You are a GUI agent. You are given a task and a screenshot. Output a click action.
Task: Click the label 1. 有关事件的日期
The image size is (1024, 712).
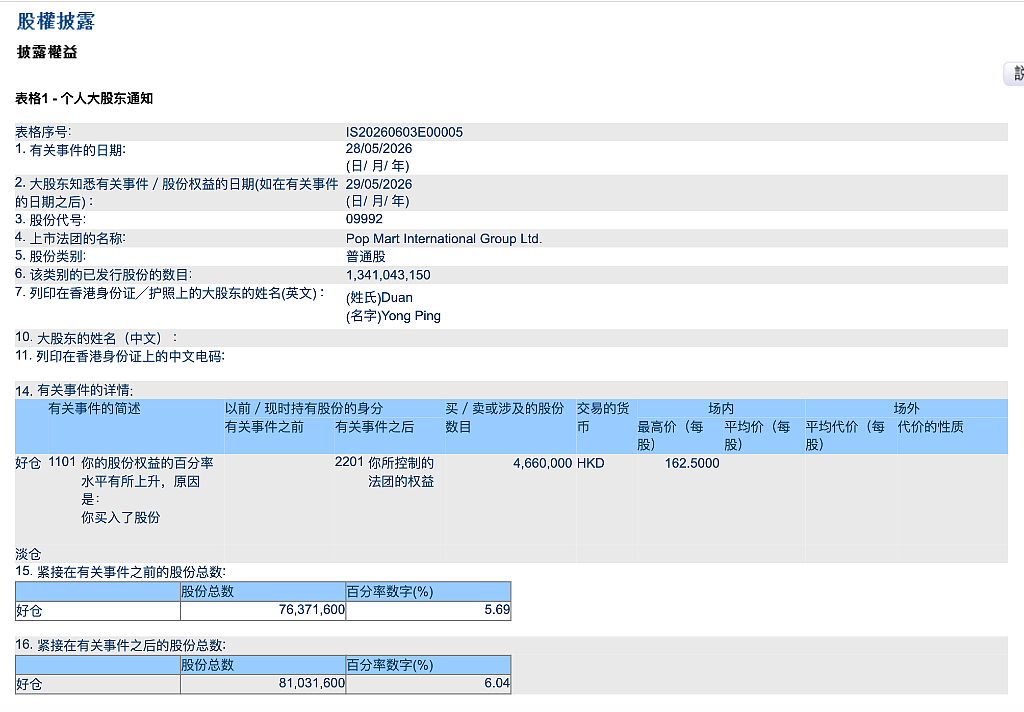pyautogui.click(x=71, y=150)
